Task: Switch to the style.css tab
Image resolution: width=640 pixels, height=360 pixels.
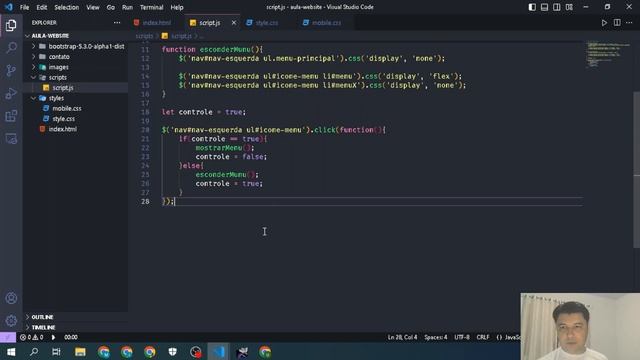Action: click(x=262, y=23)
